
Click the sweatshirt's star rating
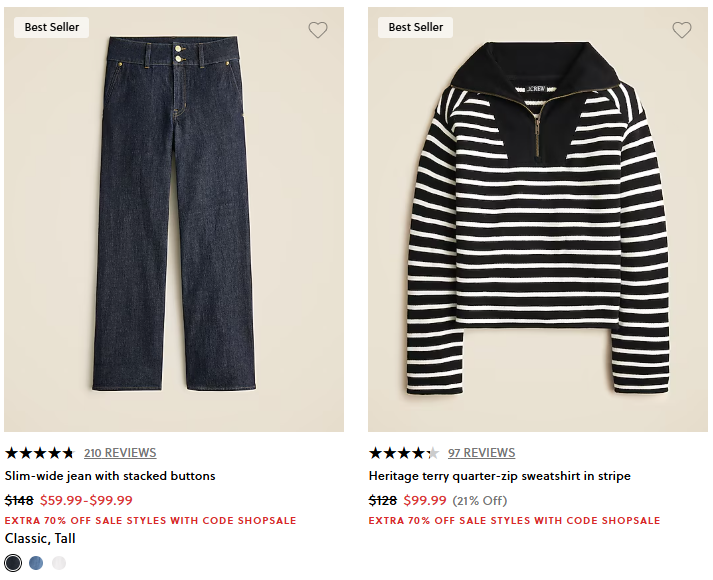point(404,452)
